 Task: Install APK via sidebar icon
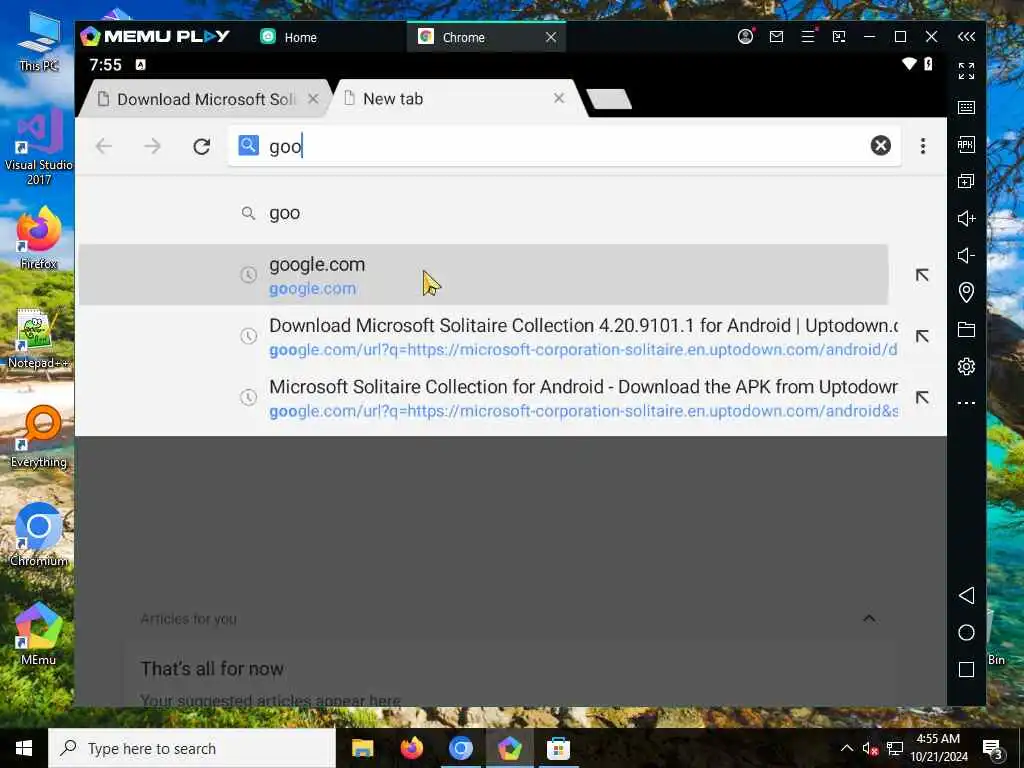tap(967, 144)
